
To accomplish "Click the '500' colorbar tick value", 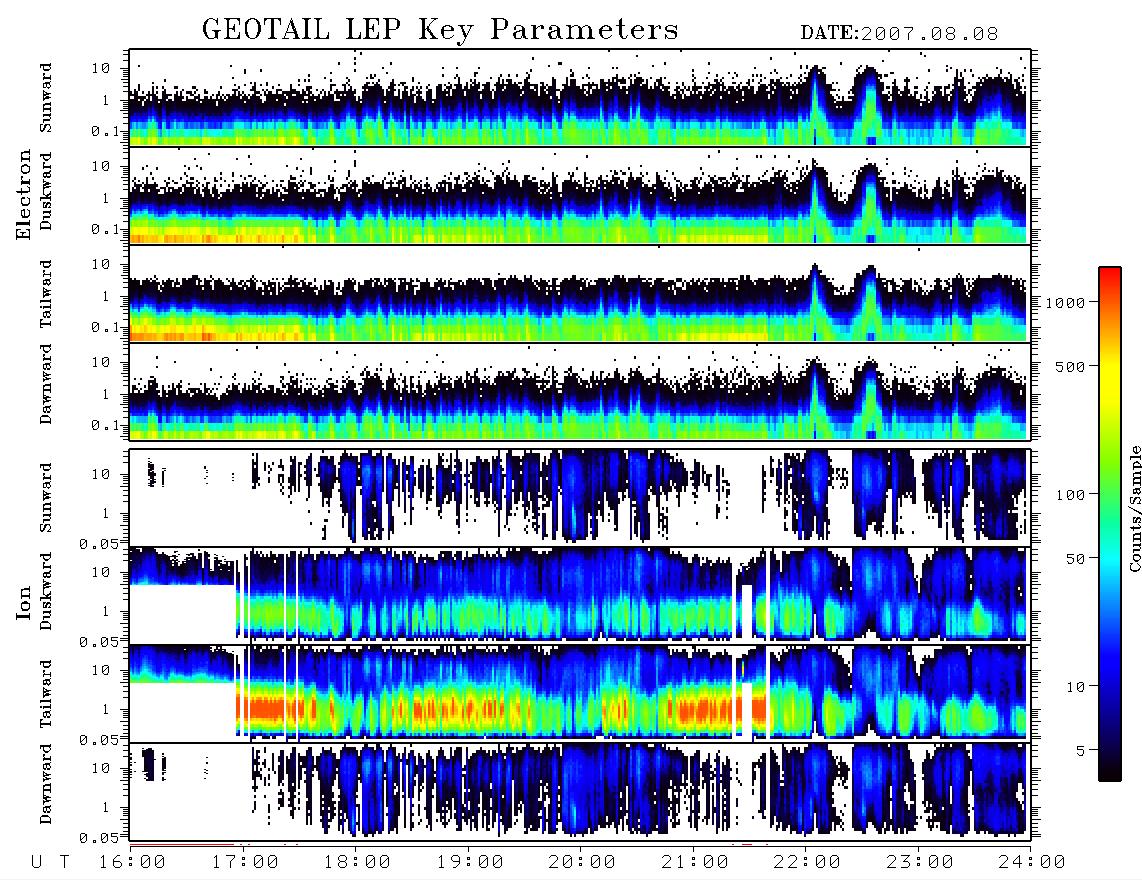I will pyautogui.click(x=1071, y=366).
